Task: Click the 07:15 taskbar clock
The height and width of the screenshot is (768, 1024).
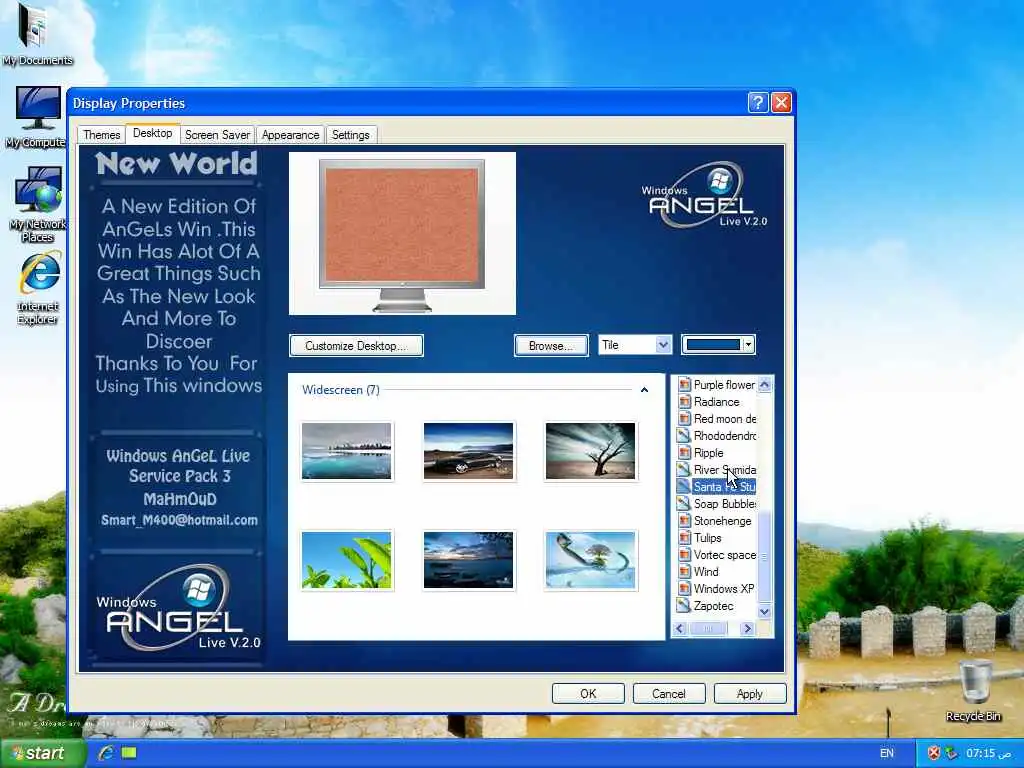Action: [989, 753]
